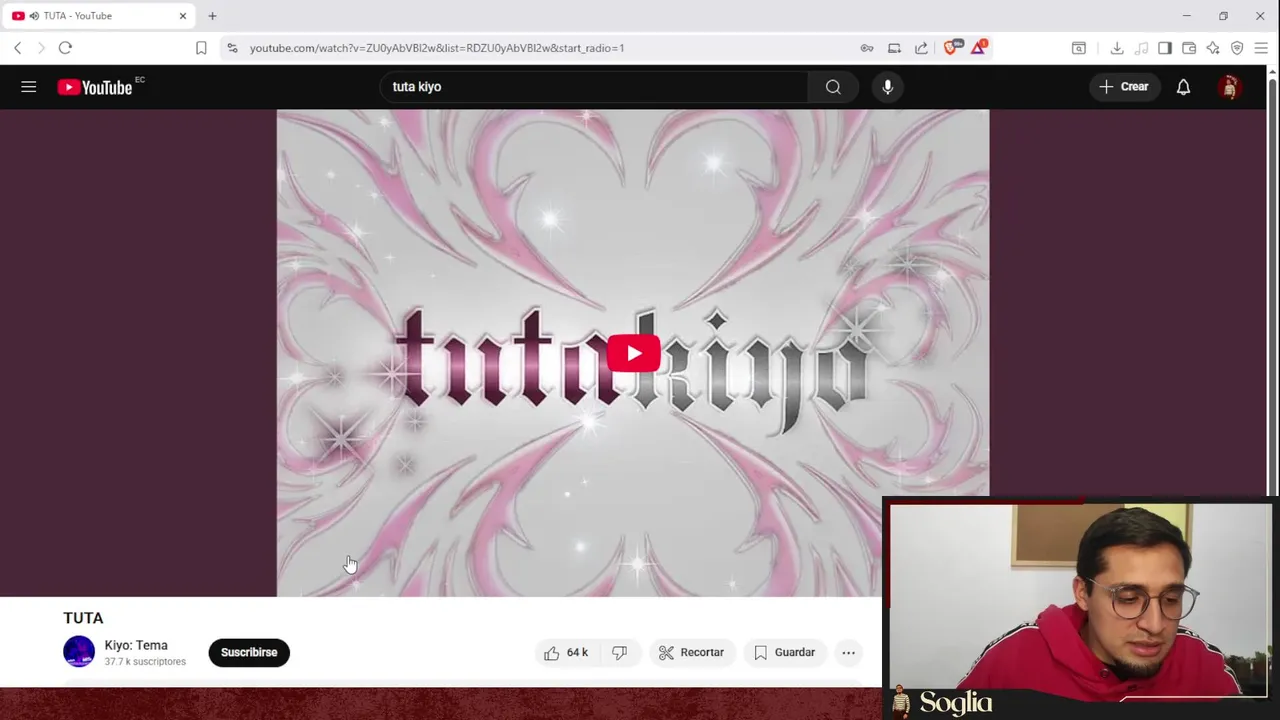
Task: Open the downloads panel
Action: (x=1117, y=48)
